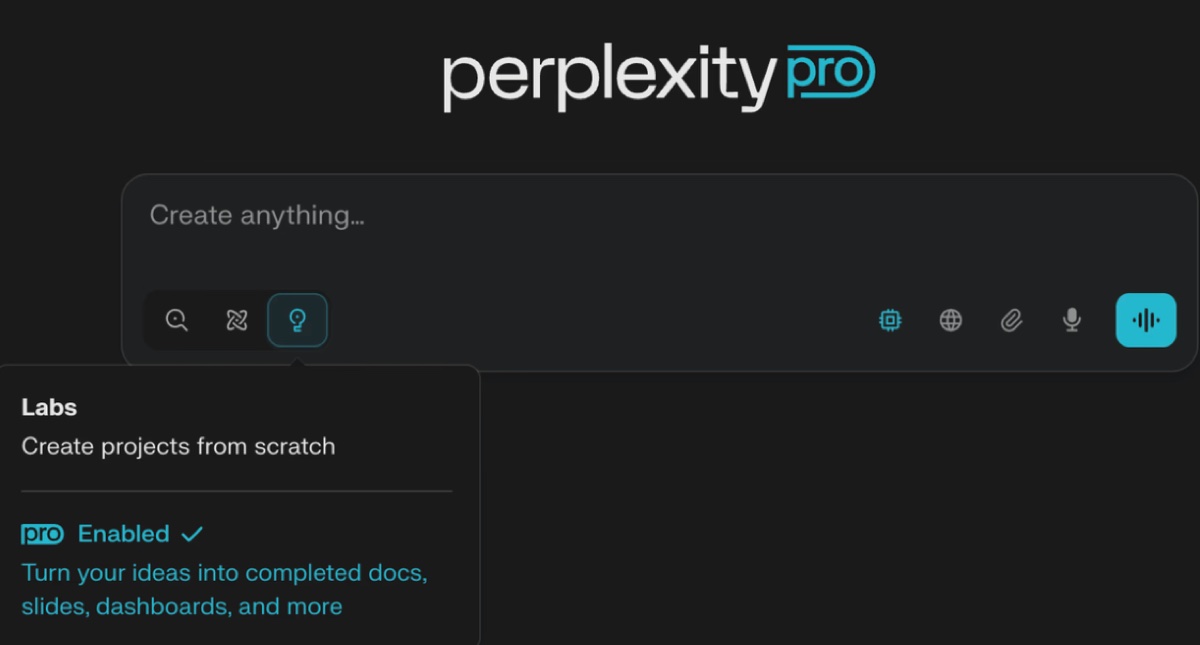Click the Perplexity pro logo

[660, 75]
